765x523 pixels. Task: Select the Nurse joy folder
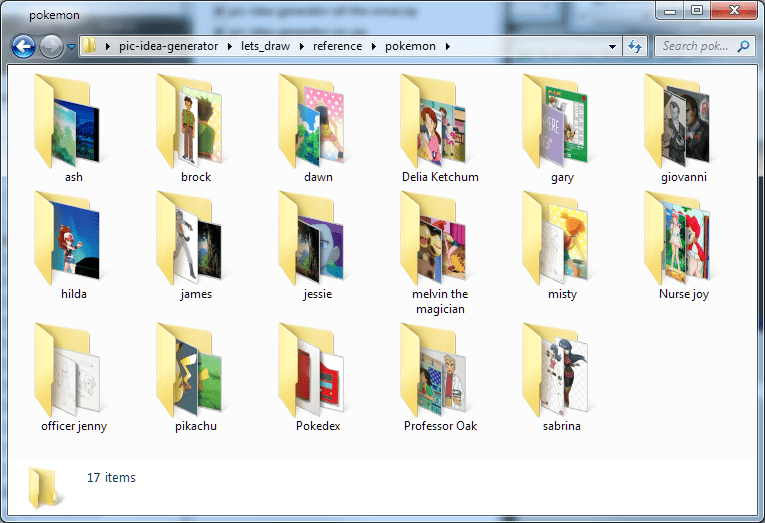(x=684, y=241)
